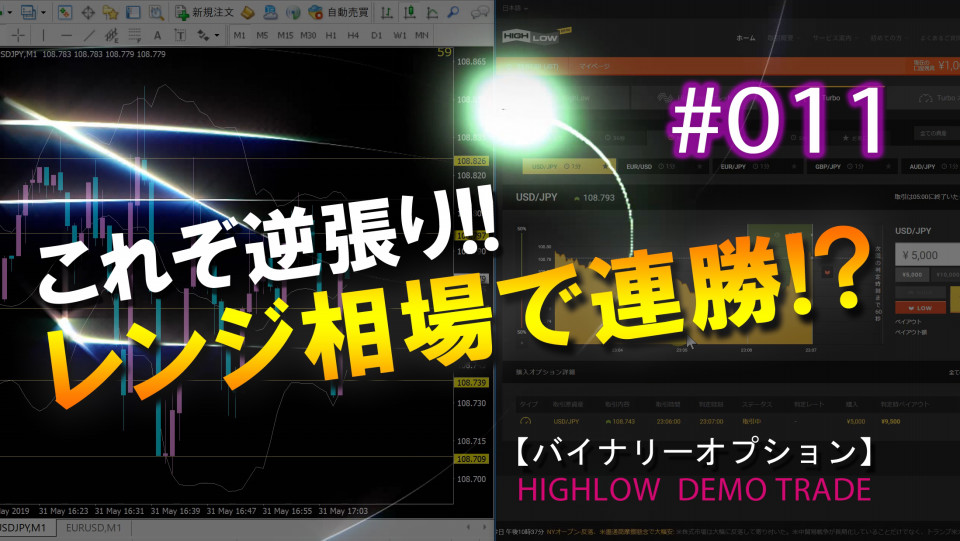The image size is (960, 541).
Task: Click the 108.826 price label on chart
Action: click(471, 161)
